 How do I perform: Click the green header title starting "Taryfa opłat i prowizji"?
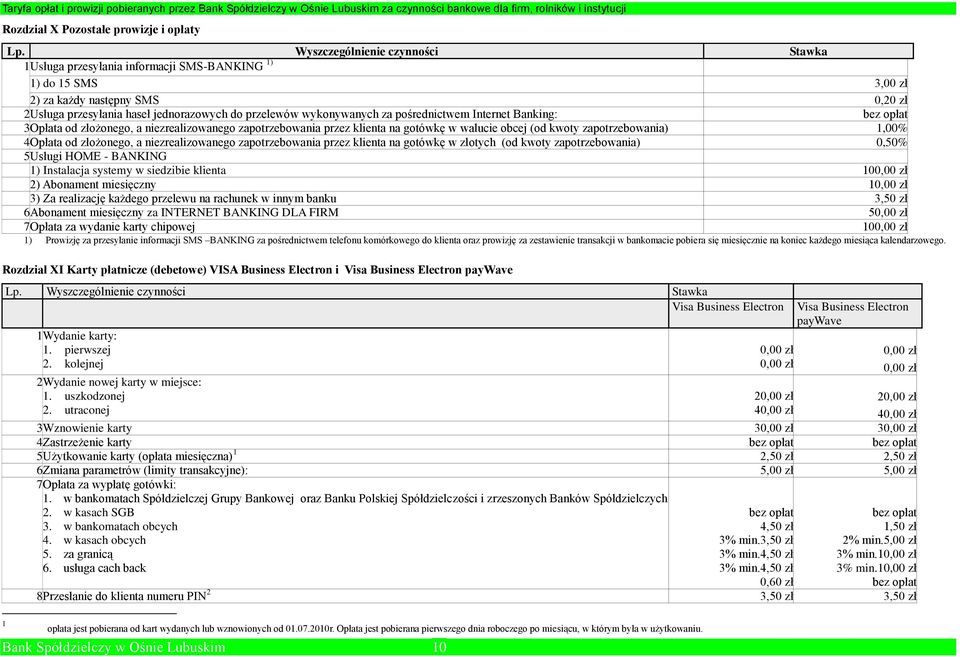coord(314,9)
